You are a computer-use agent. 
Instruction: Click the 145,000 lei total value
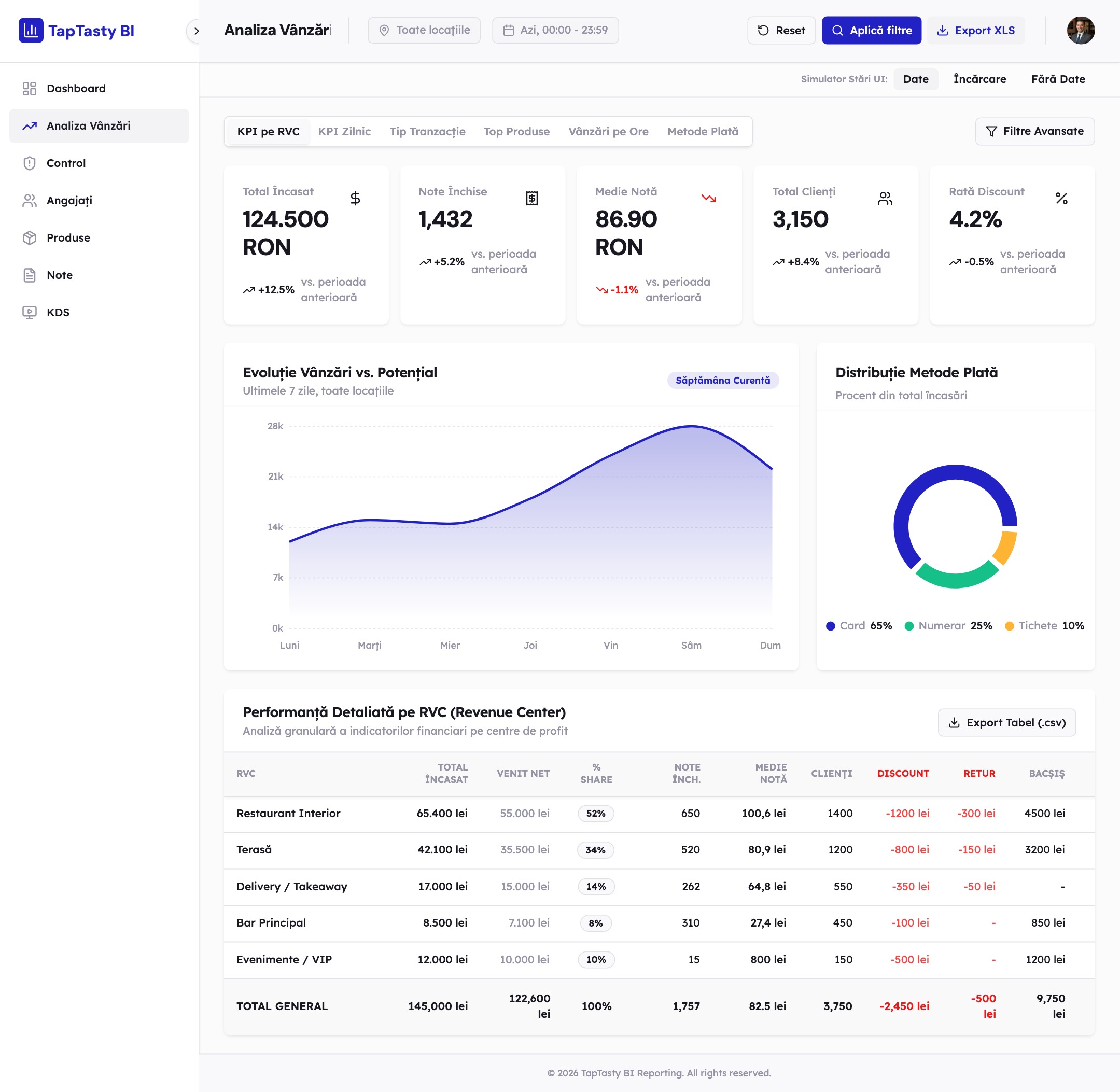click(x=438, y=1006)
